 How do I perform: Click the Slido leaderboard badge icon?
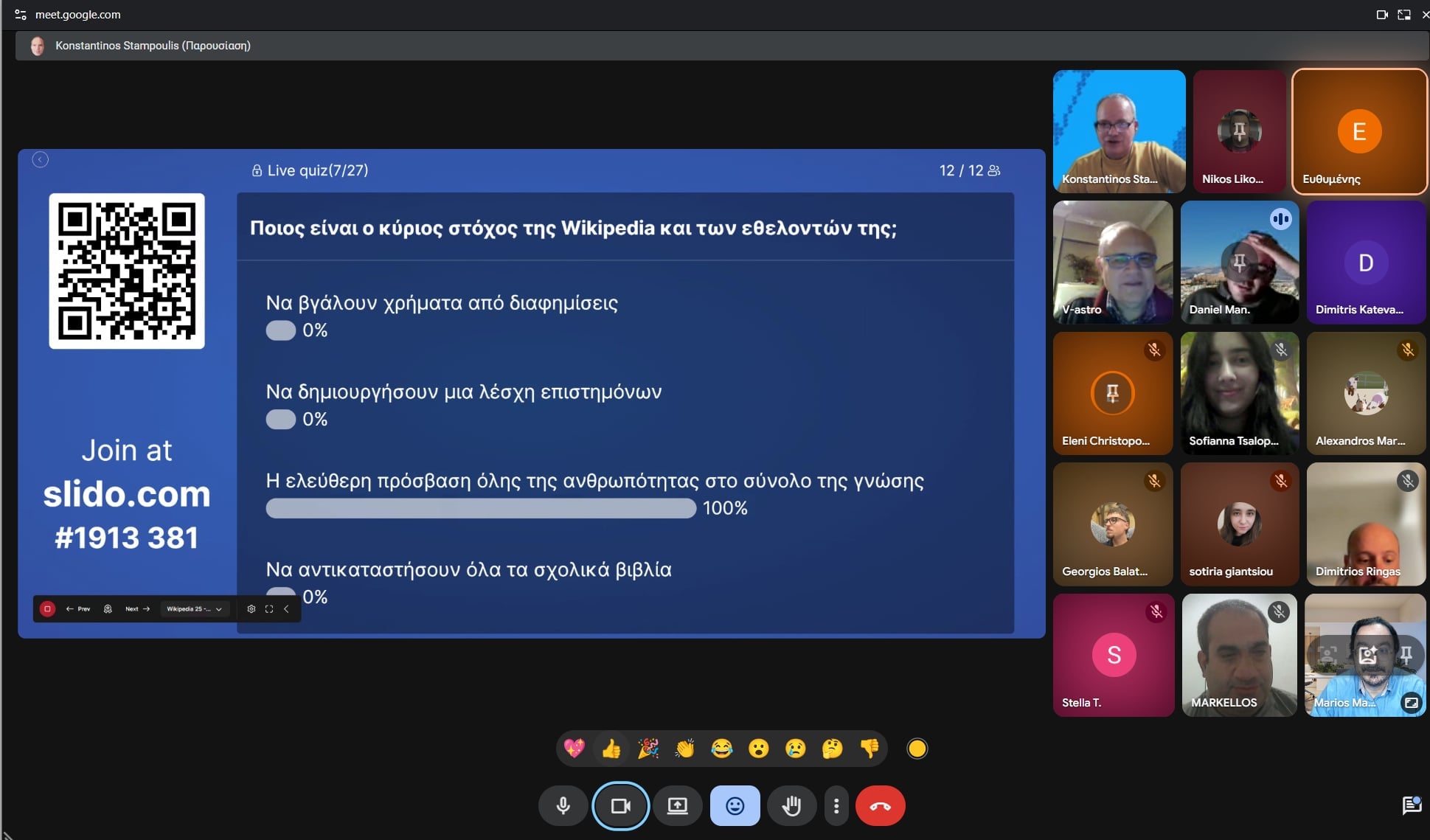[108, 609]
